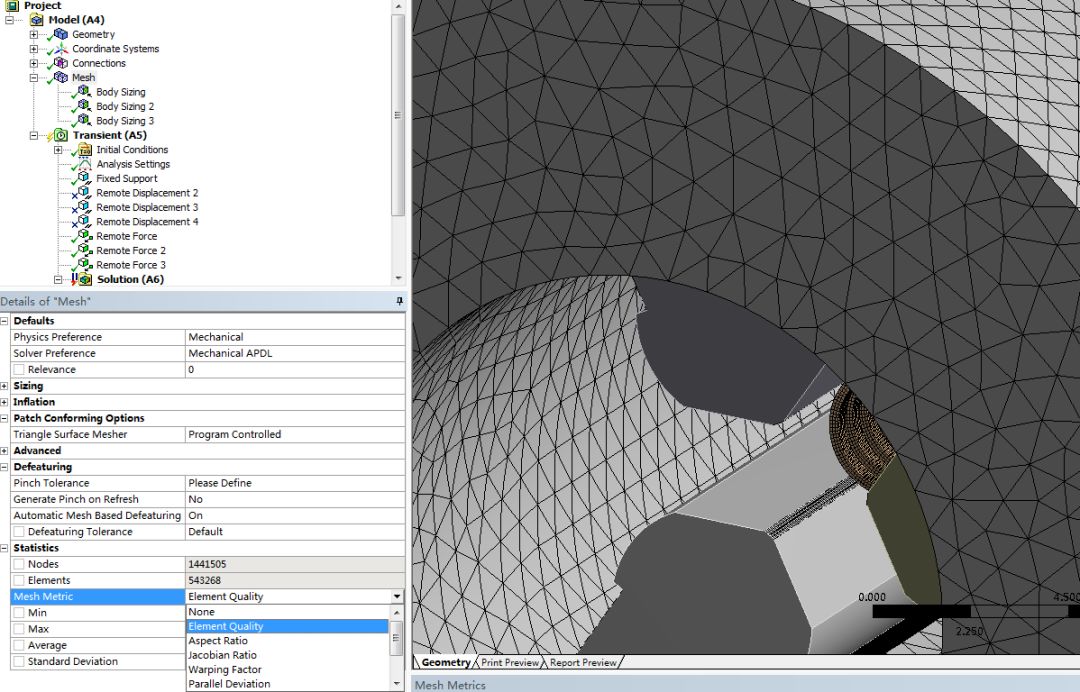Image resolution: width=1080 pixels, height=692 pixels.
Task: Click the Mesh Metrics panel header
Action: [745, 685]
